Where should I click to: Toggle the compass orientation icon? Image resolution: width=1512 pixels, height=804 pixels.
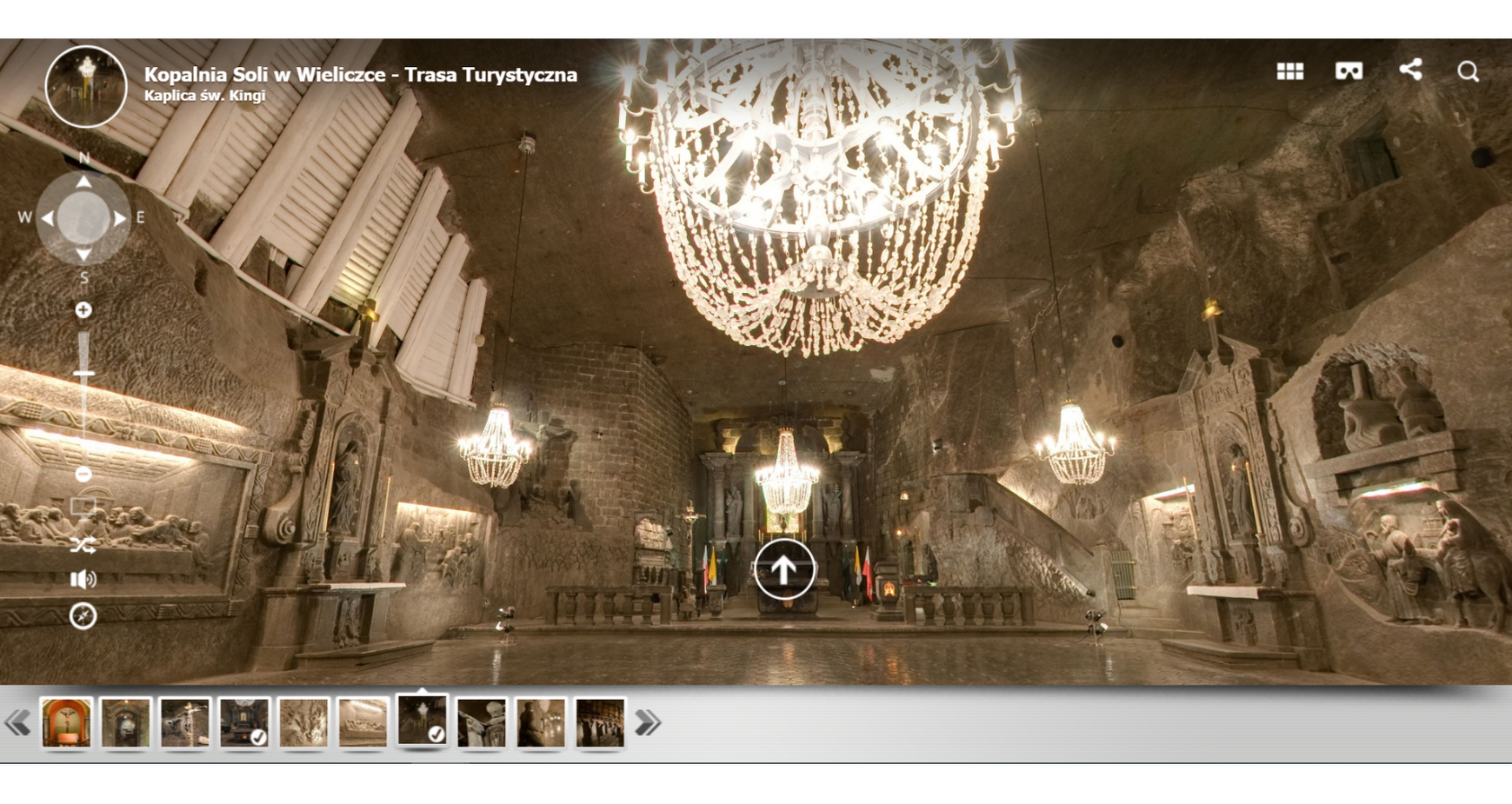[x=83, y=616]
